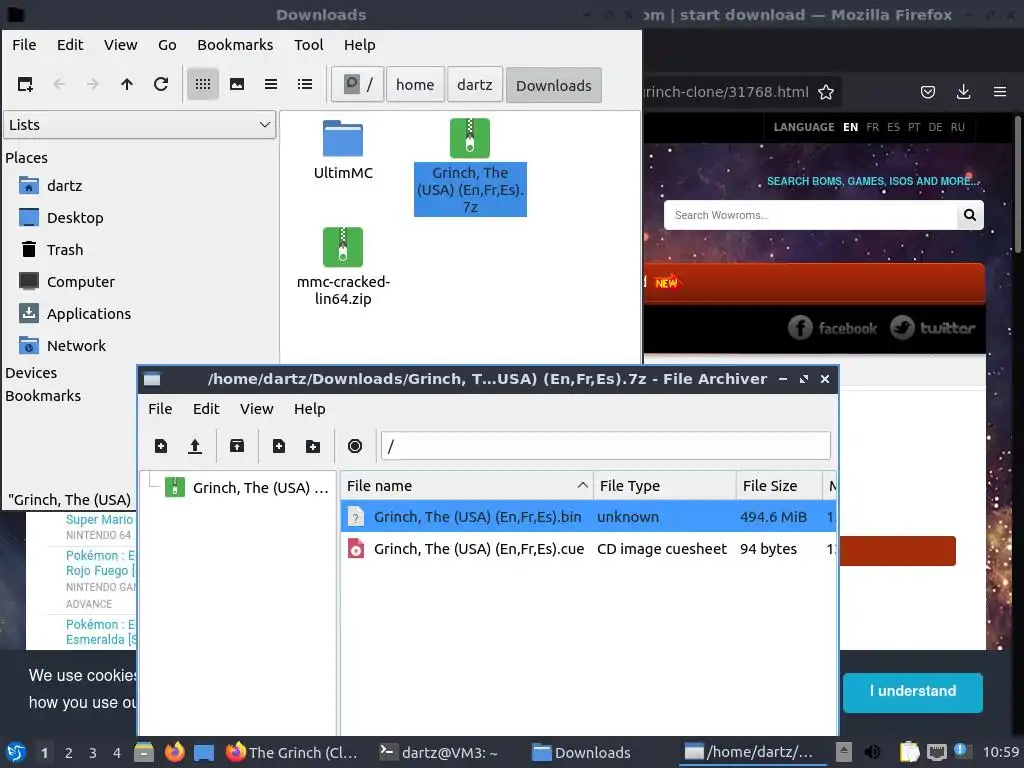1024x768 pixels.
Task: Sort by File Size column
Action: click(779, 486)
